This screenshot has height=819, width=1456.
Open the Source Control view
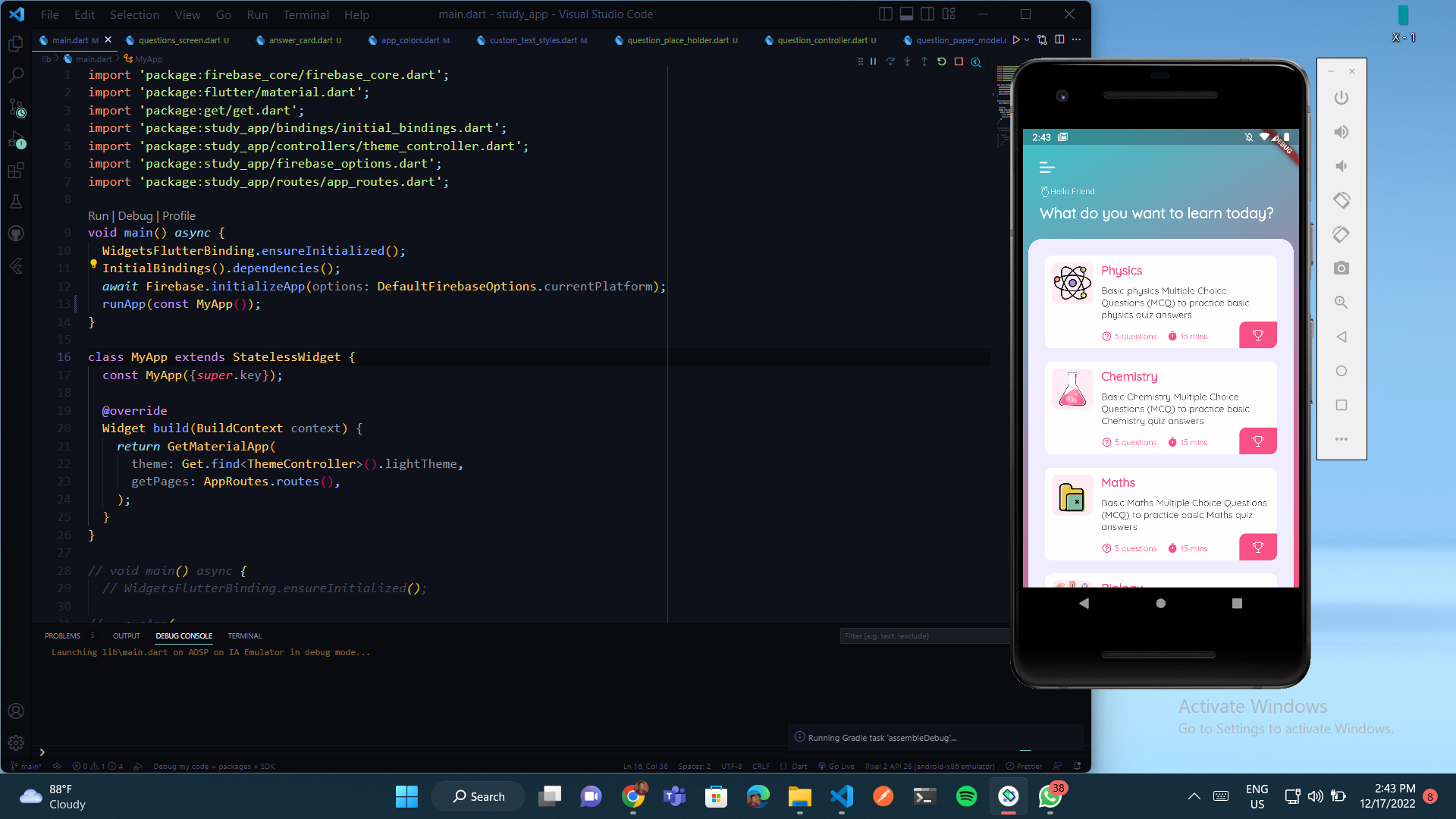[17, 108]
